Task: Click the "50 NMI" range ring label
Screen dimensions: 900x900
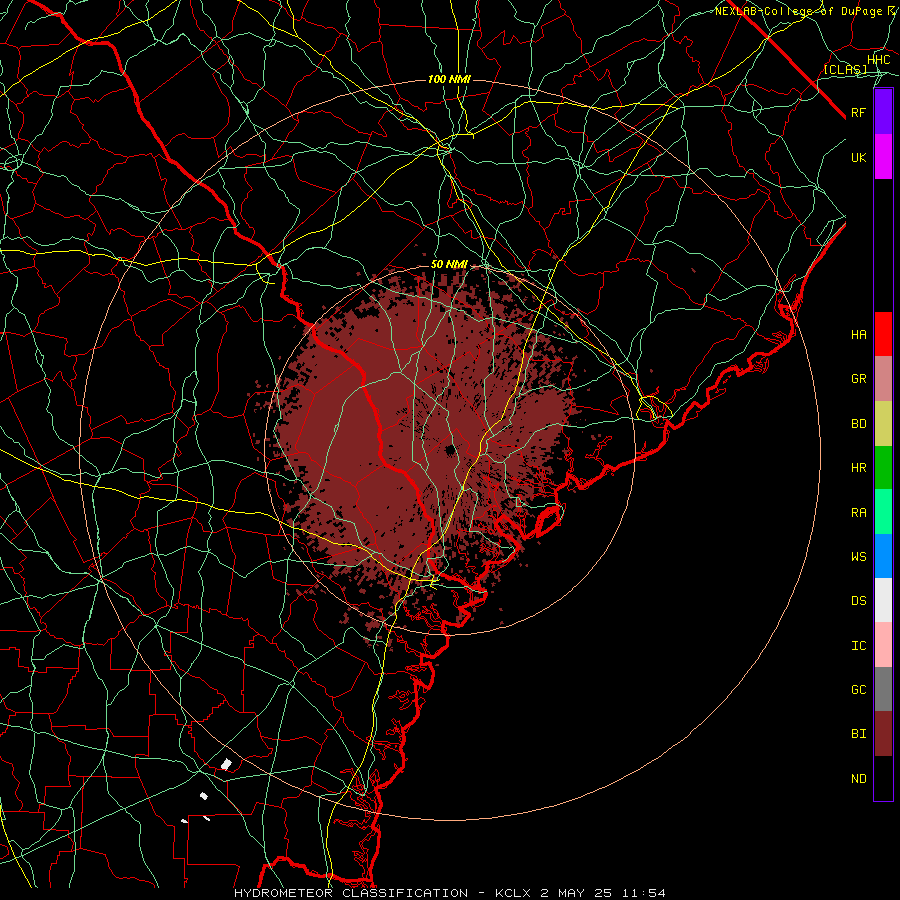Action: [449, 264]
